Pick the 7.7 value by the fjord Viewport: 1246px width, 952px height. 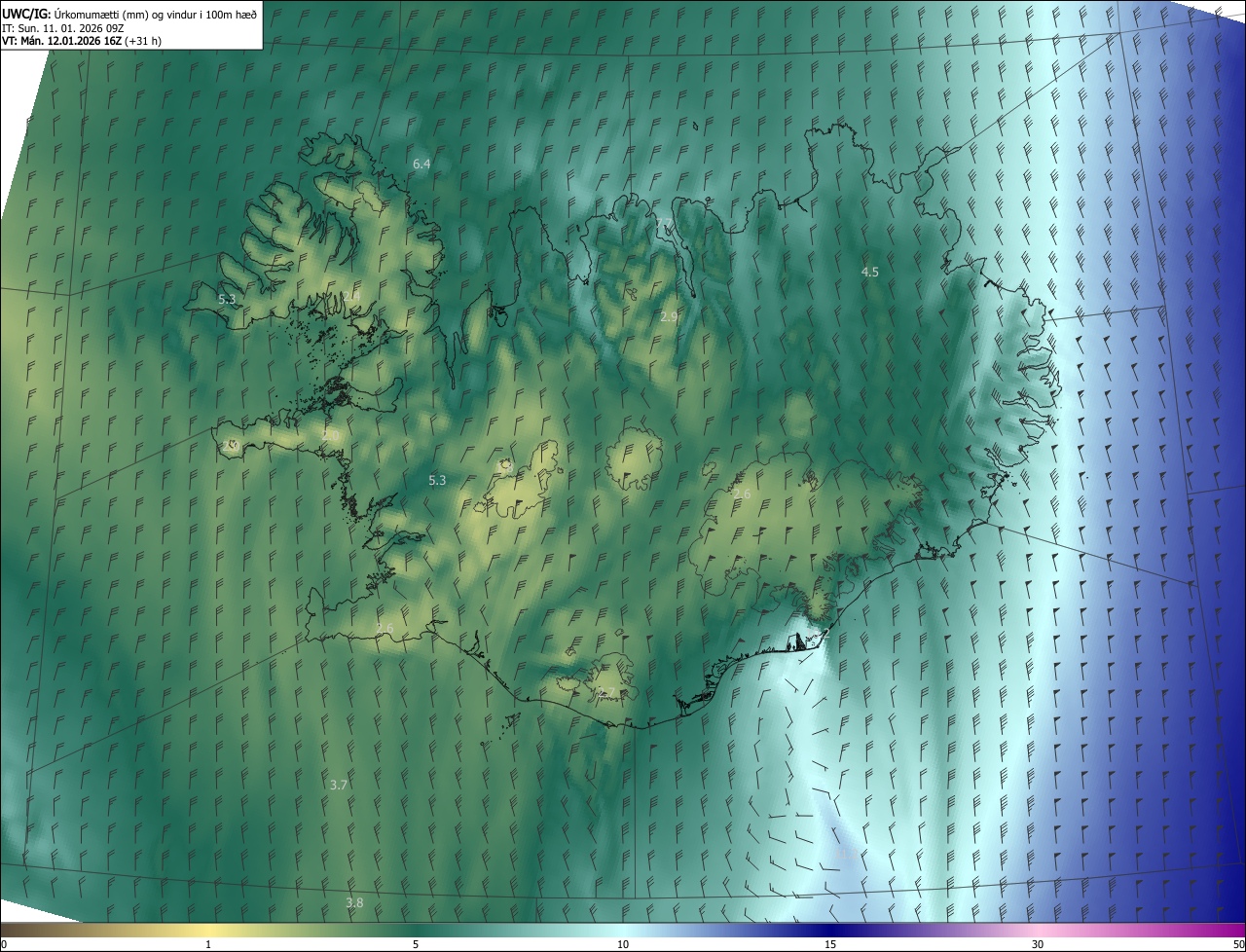[664, 225]
